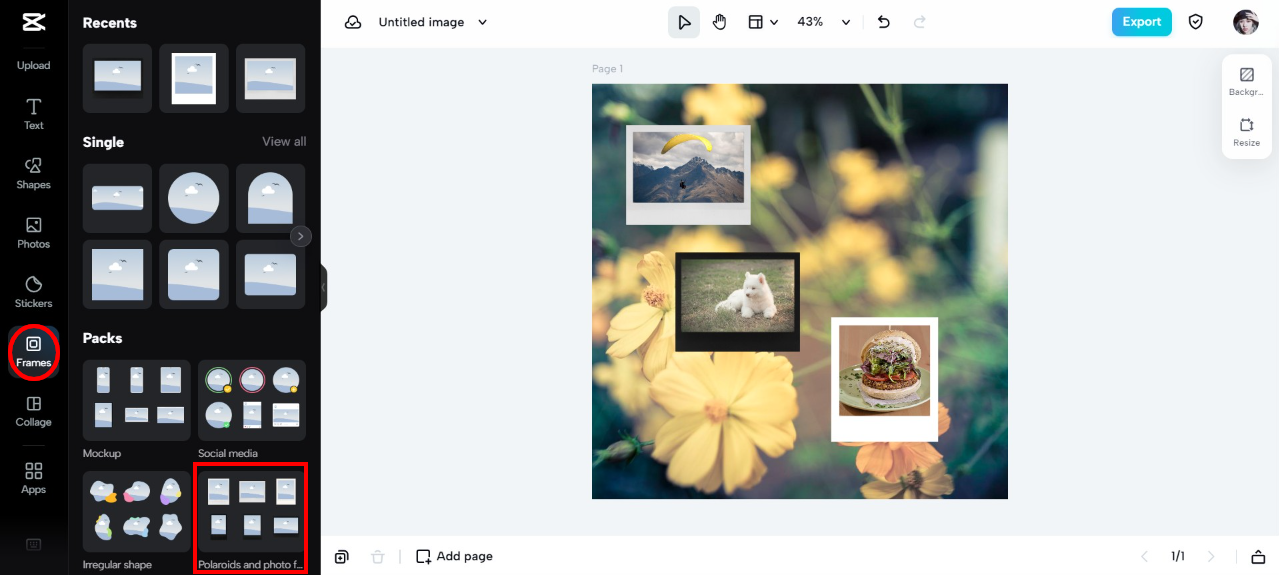Duplicate the page with copy icon
Viewport: 1279px width, 575px height.
click(342, 556)
